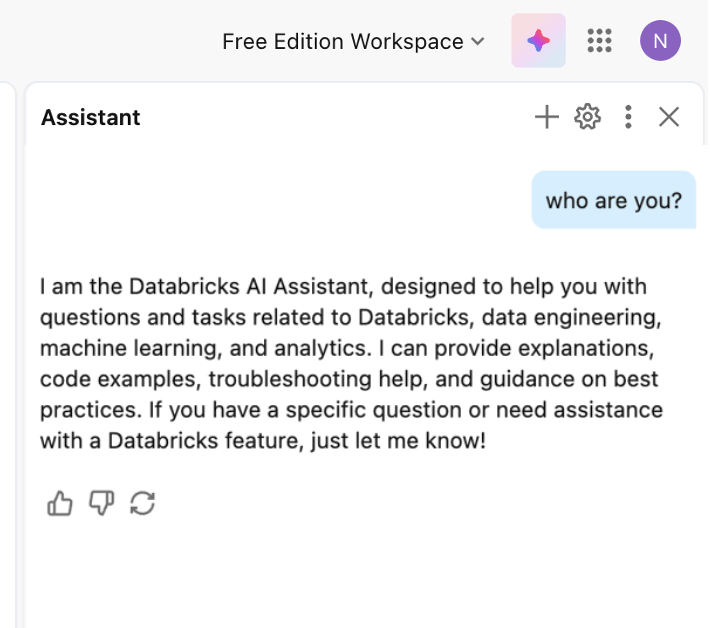Viewport: 710px width, 628px height.
Task: Give thumbs down to the response
Action: coord(101,503)
